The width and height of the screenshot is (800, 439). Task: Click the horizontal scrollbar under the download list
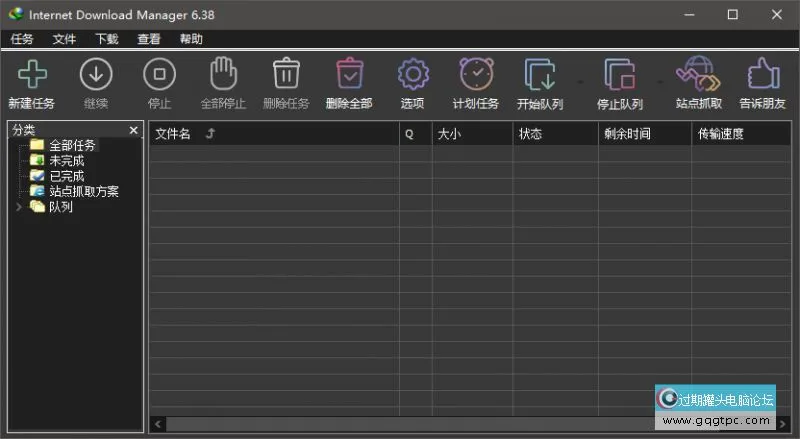tap(400, 424)
